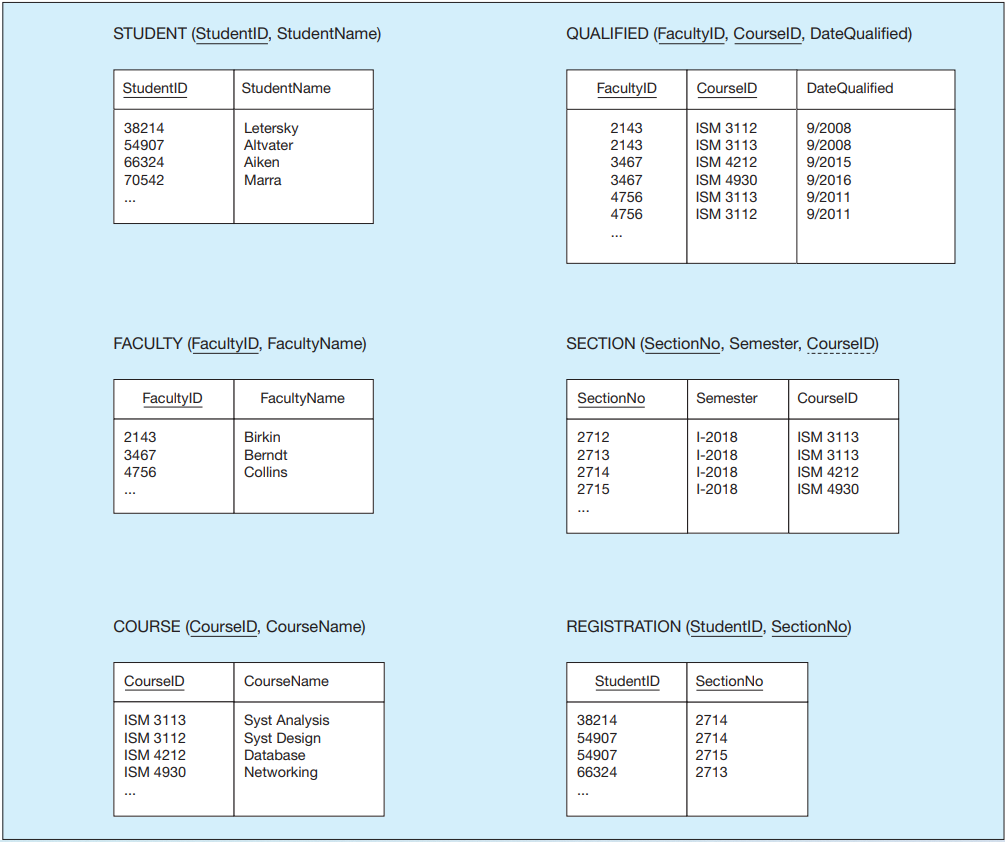
Task: Select the Semester column header cell
Action: click(738, 399)
